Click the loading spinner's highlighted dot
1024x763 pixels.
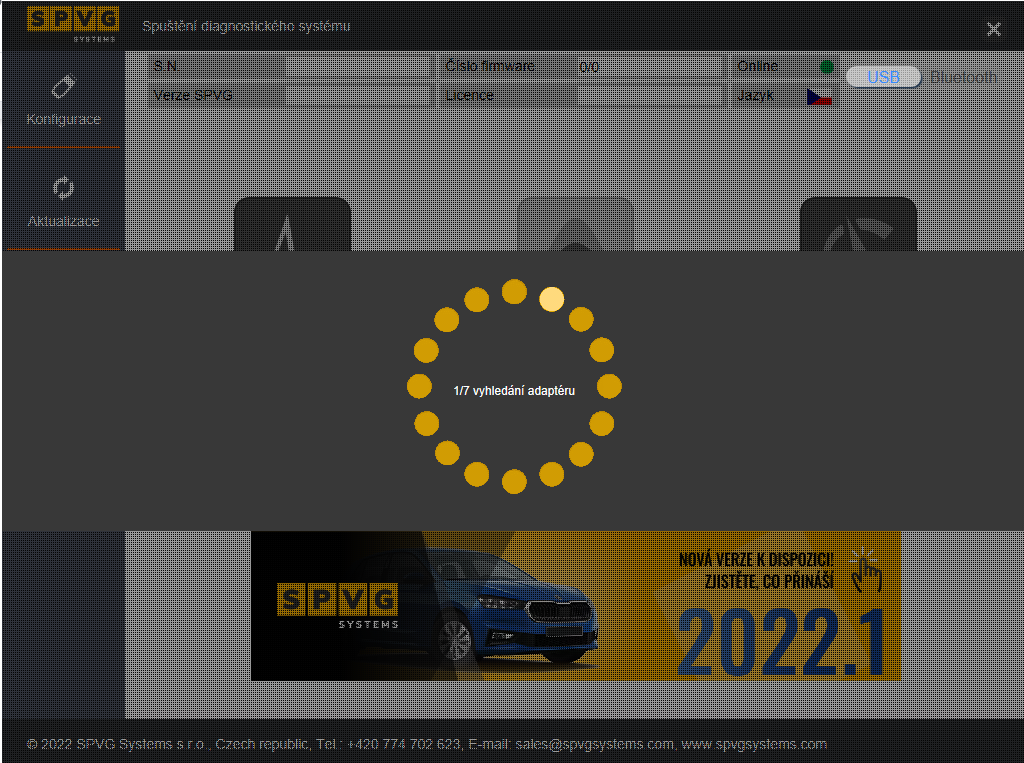tap(552, 299)
